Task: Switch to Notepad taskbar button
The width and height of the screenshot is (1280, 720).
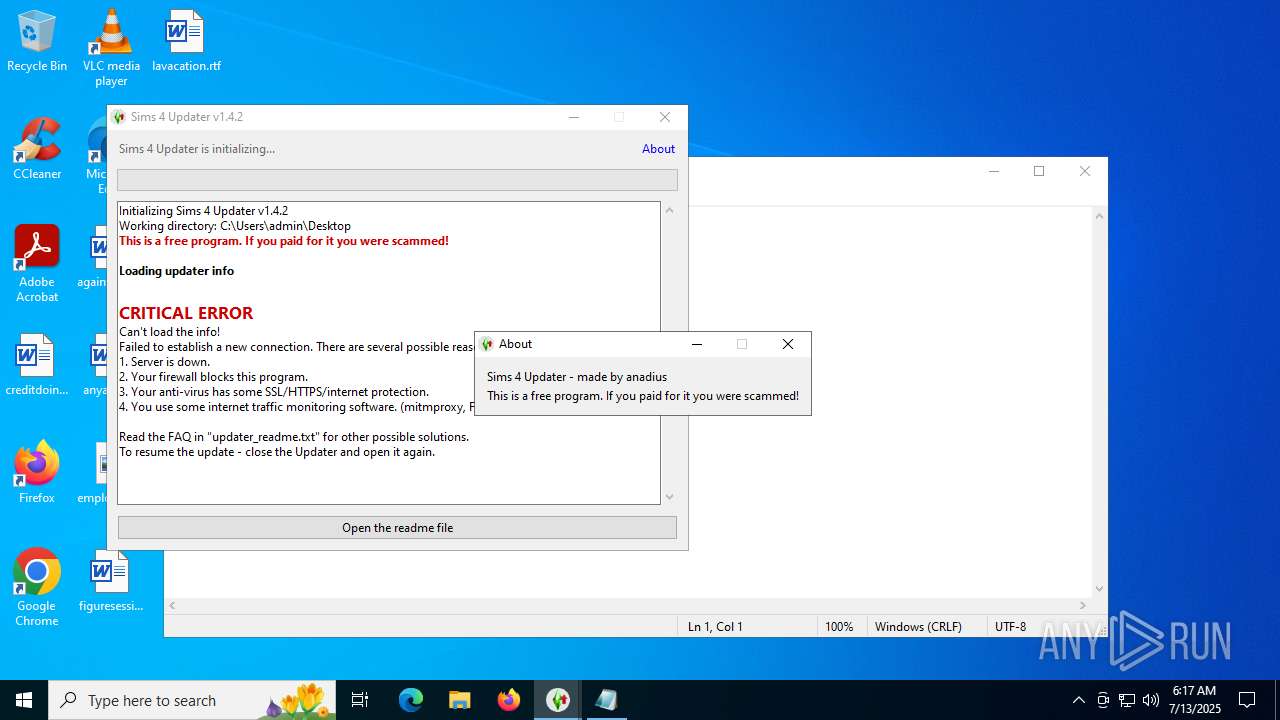Action: coord(606,700)
